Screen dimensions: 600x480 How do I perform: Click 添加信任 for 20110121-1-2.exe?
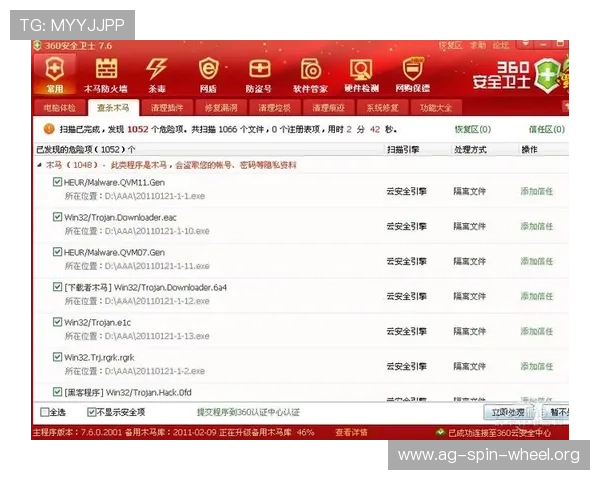(536, 367)
